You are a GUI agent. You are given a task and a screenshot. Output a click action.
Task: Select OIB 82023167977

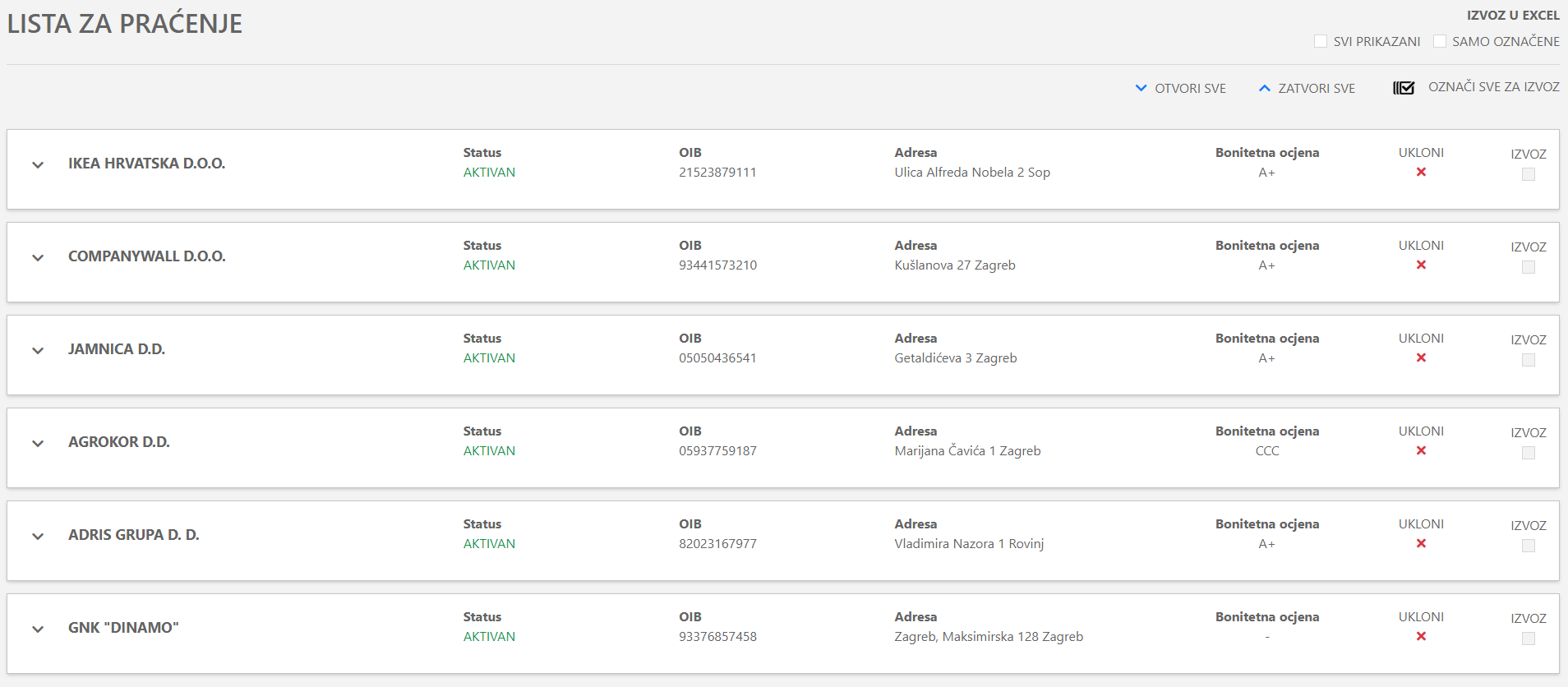pyautogui.click(x=717, y=544)
